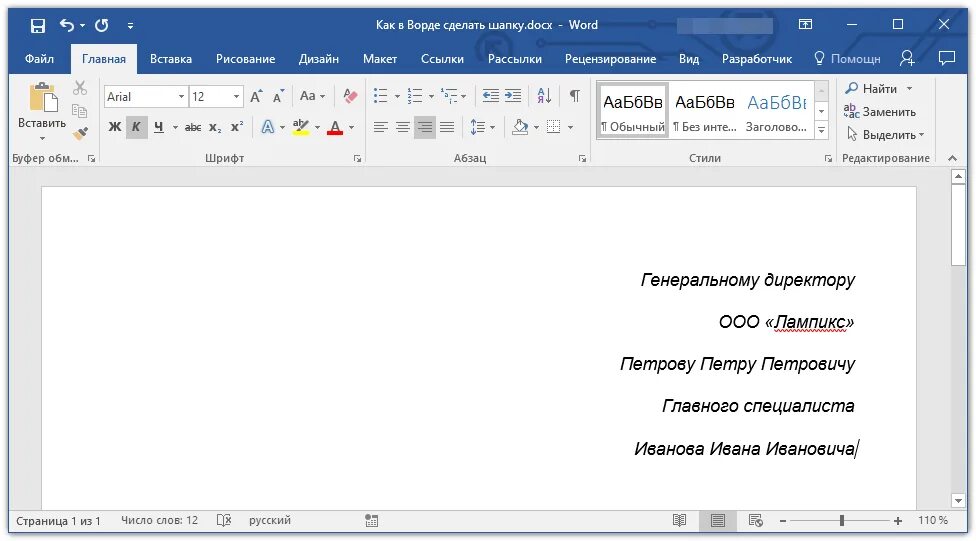Viewport: 976px width, 541px height.
Task: Apply yellow text highlight color
Action: tap(301, 127)
